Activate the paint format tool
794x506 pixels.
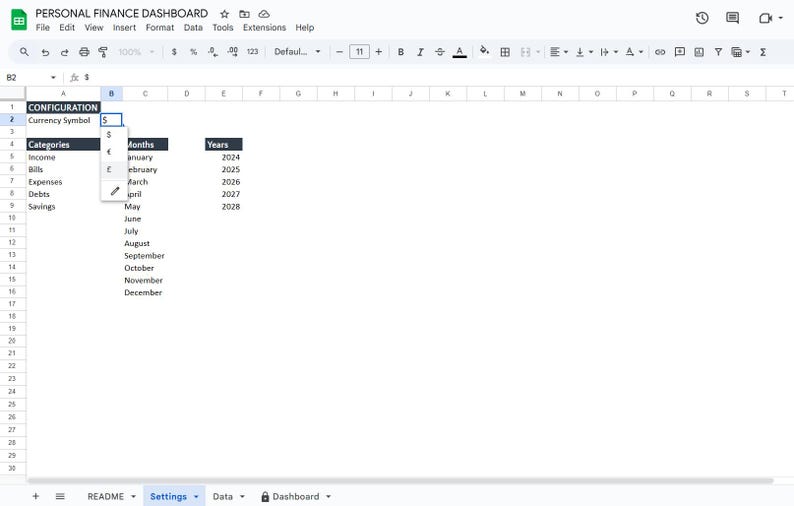click(x=103, y=52)
